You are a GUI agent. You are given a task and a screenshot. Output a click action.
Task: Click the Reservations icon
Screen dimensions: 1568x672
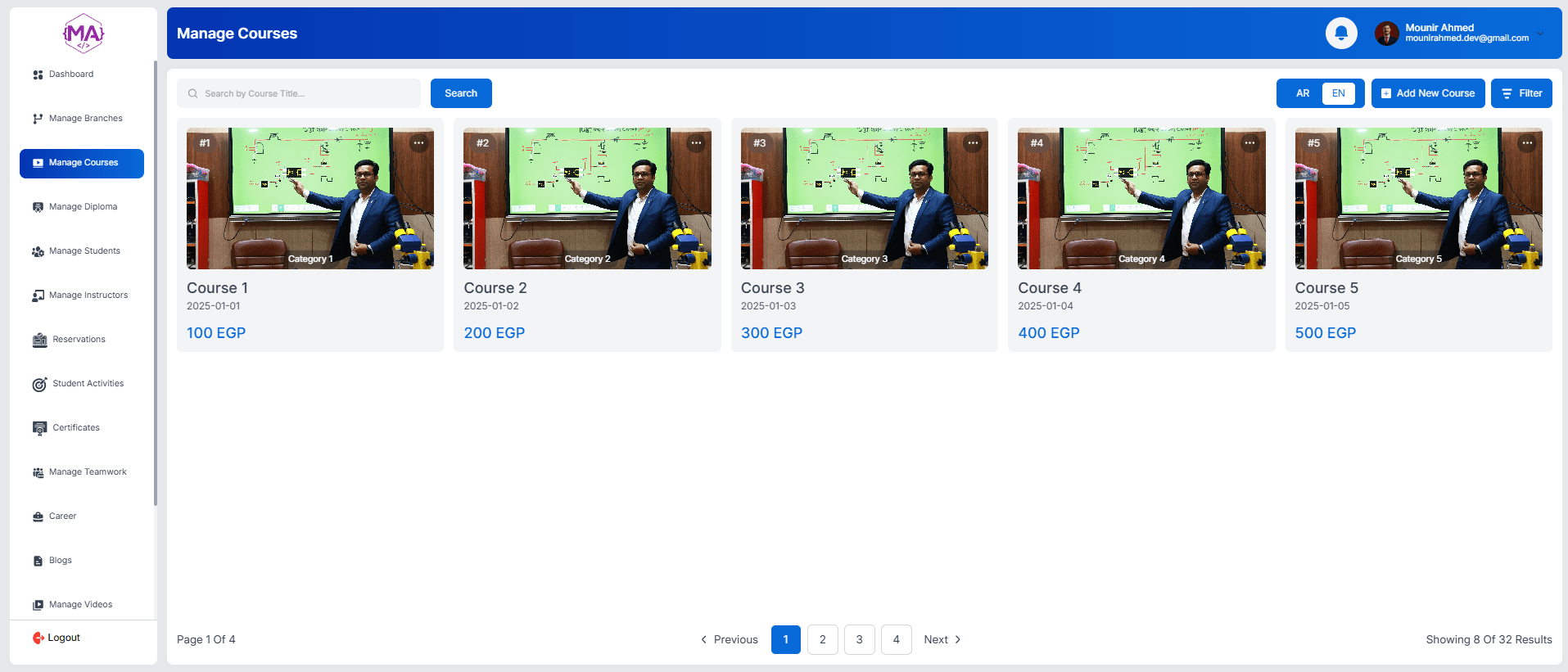pos(39,340)
